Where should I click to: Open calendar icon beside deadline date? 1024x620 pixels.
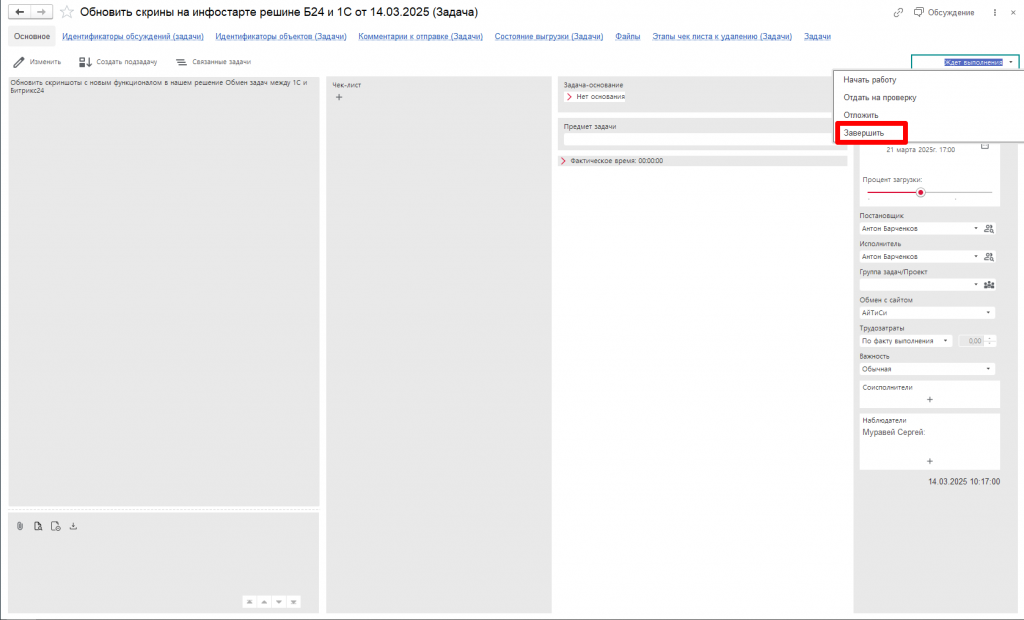tap(985, 146)
